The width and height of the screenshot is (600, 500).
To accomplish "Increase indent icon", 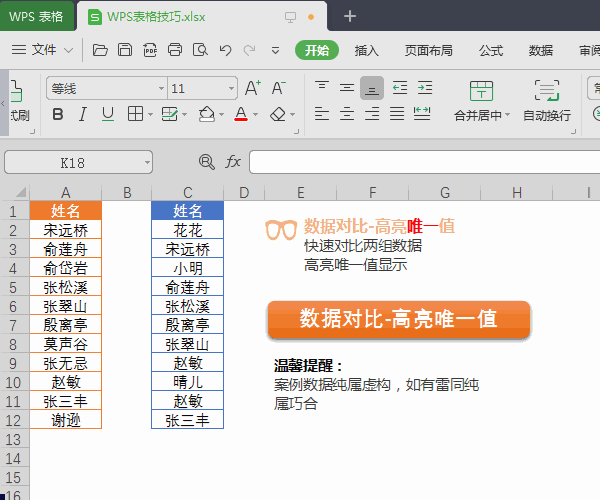I will pos(425,88).
